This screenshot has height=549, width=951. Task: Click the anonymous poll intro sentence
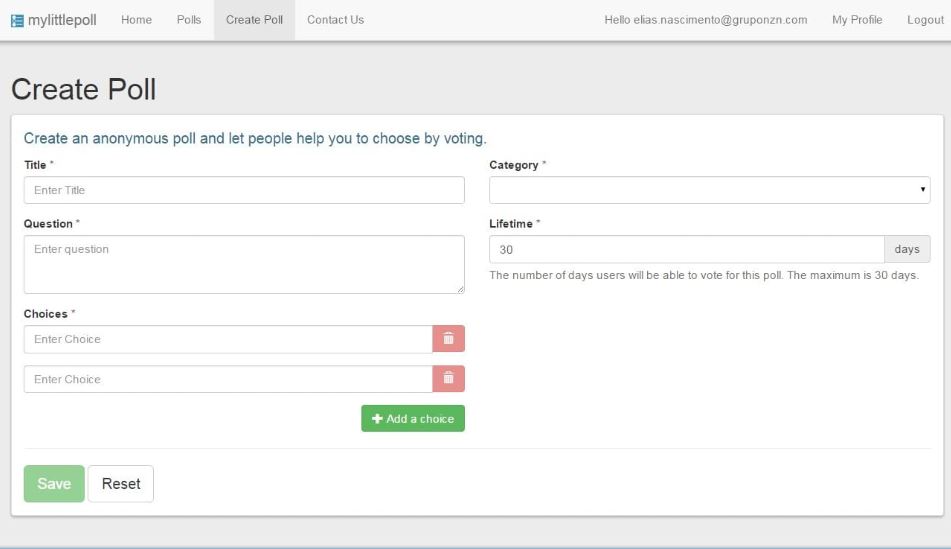[x=255, y=138]
